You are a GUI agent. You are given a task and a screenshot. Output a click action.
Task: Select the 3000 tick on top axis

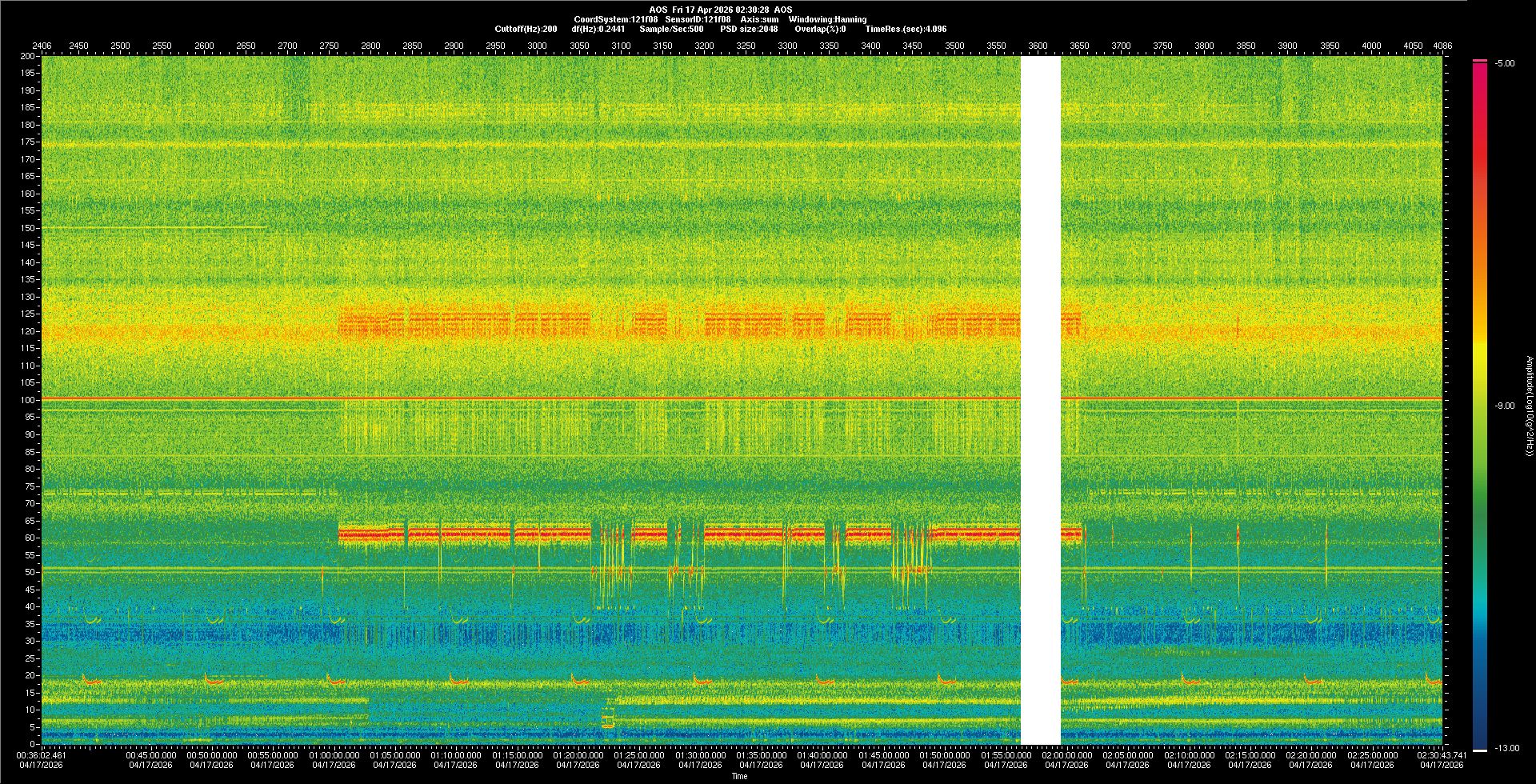tap(537, 46)
